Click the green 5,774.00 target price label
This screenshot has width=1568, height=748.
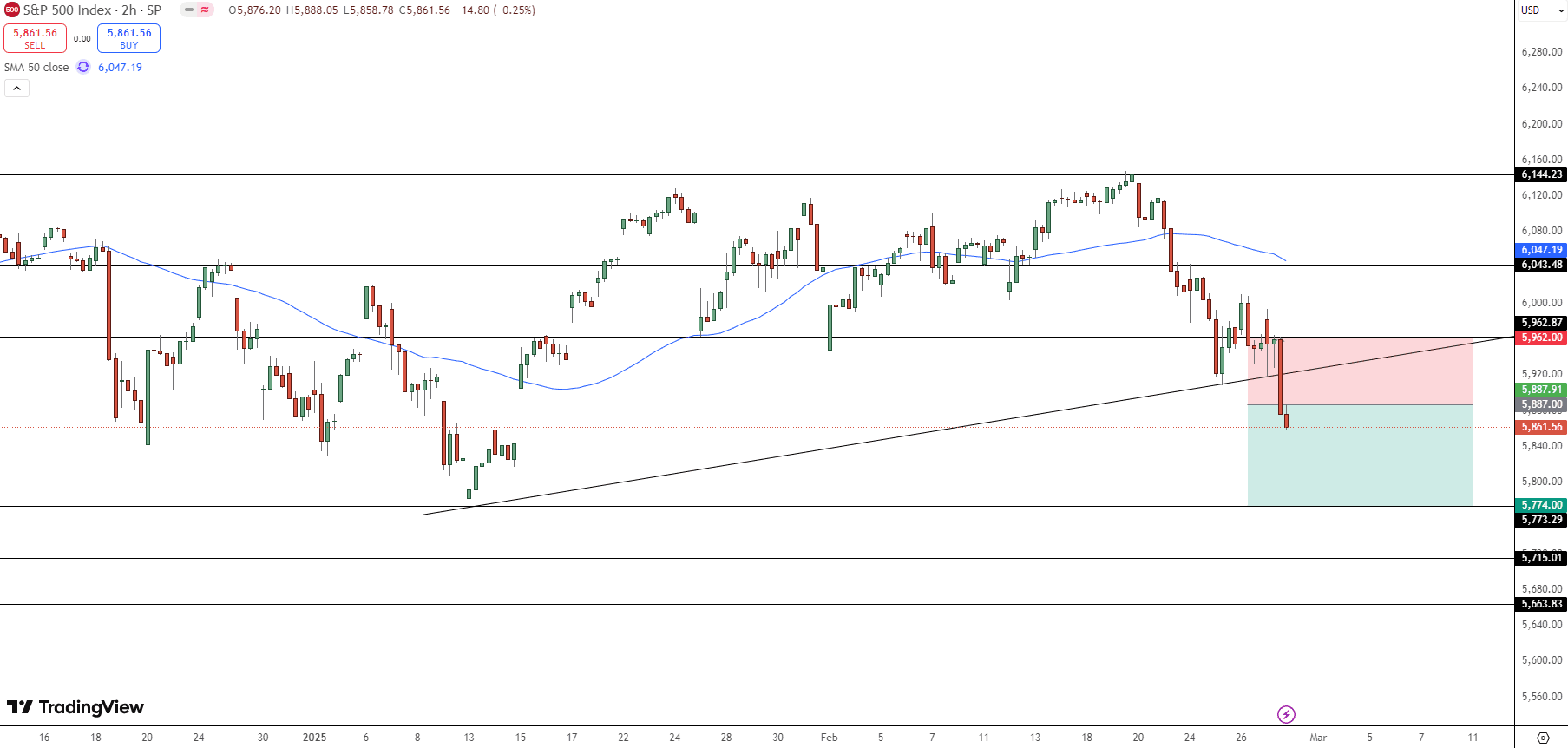[x=1542, y=505]
